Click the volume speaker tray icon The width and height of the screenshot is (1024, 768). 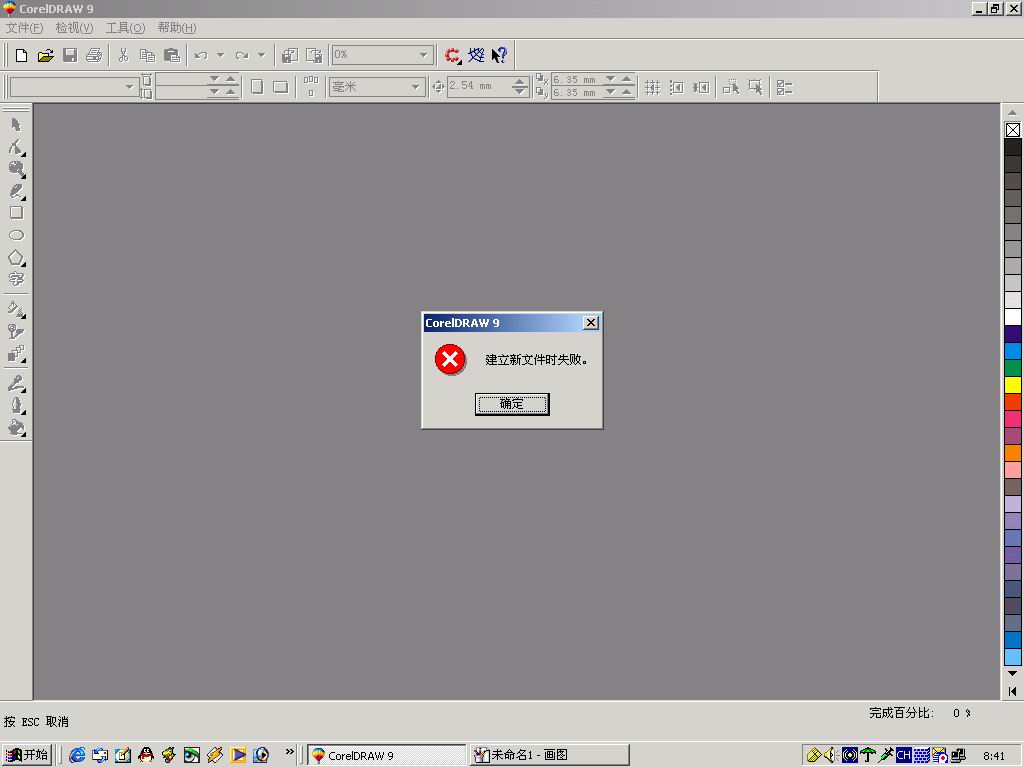[x=831, y=756]
